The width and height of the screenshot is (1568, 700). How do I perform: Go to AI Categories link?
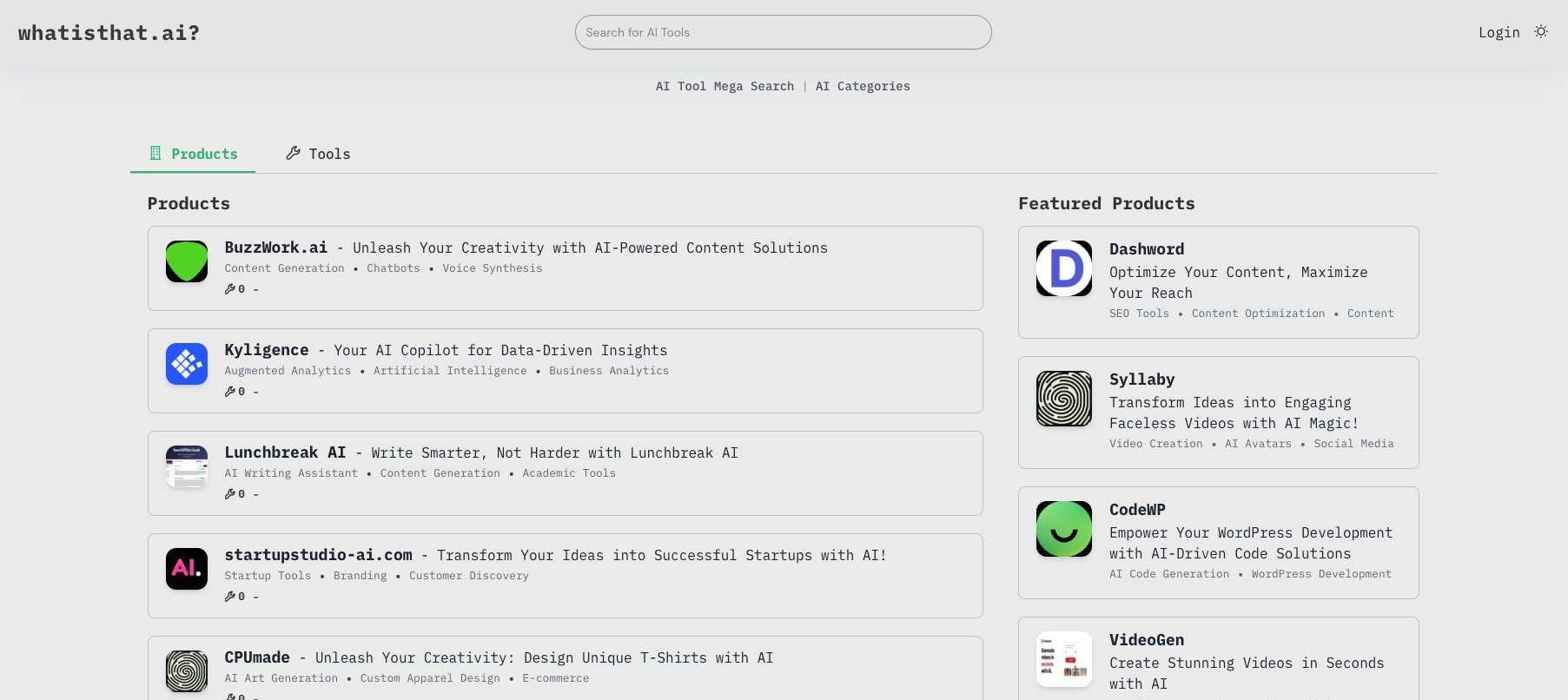point(863,86)
